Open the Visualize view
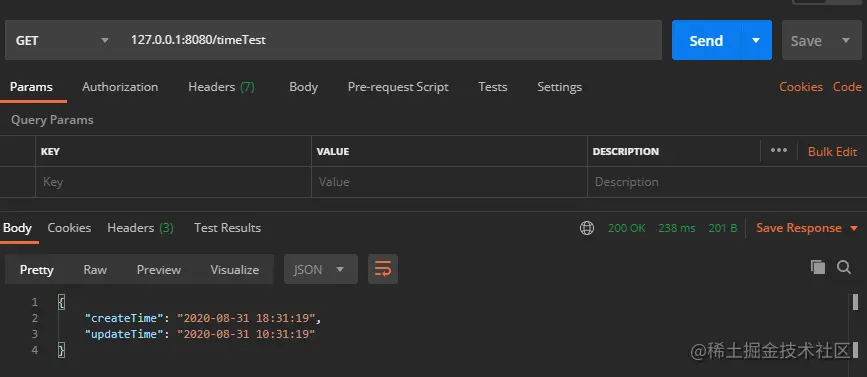 tap(234, 270)
